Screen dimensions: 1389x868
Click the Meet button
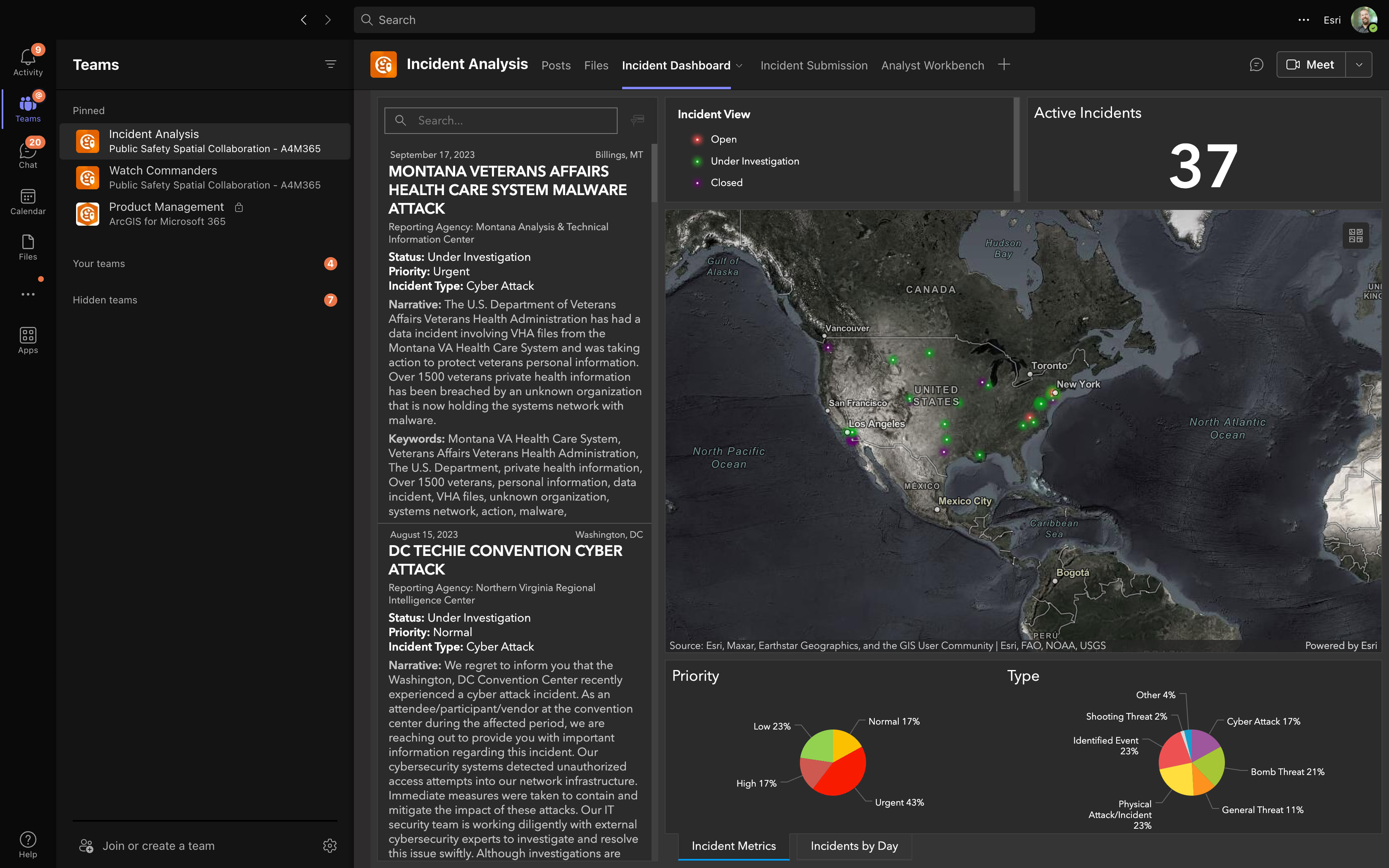point(1310,65)
